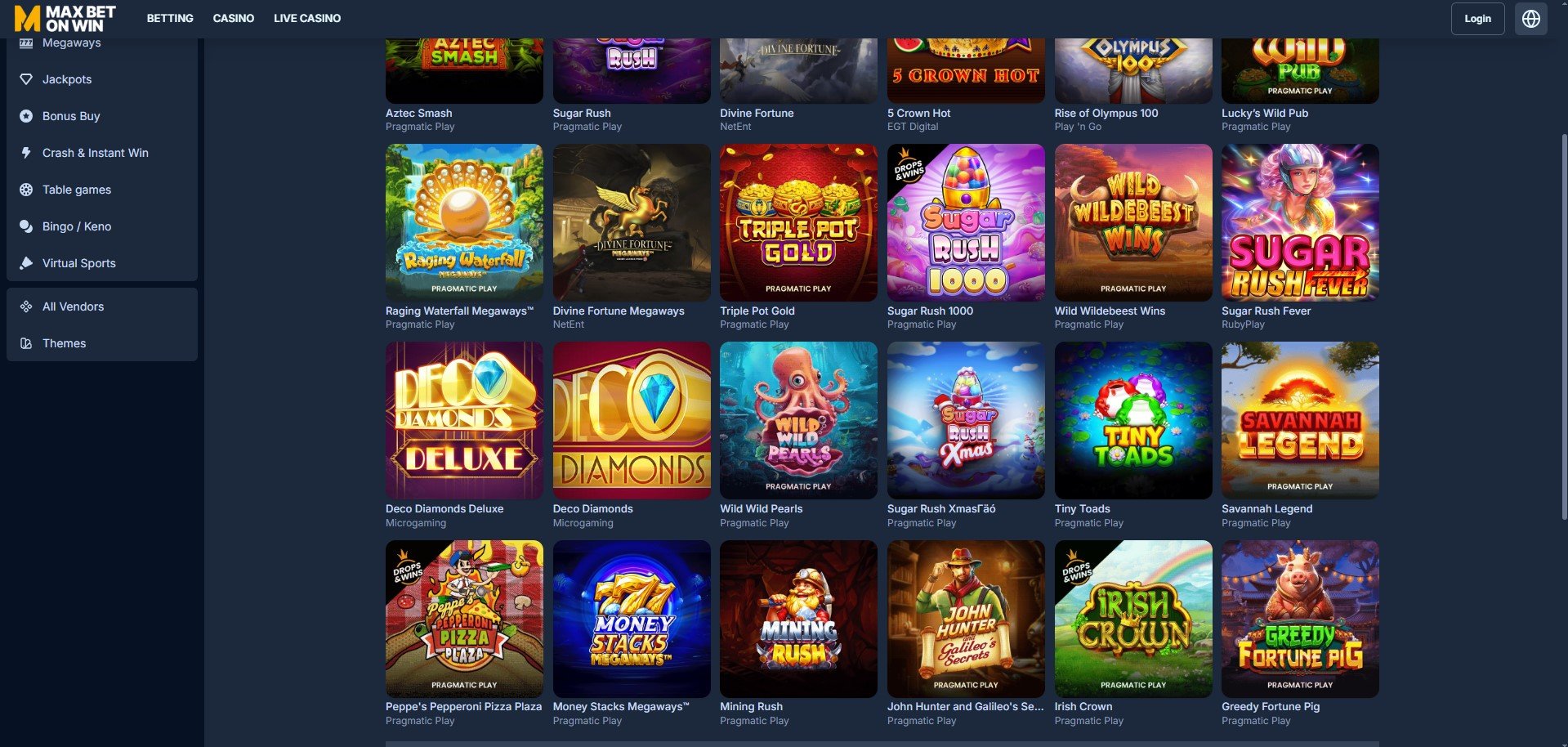
Task: Switch to the LIVE CASINO section
Action: [x=307, y=18]
